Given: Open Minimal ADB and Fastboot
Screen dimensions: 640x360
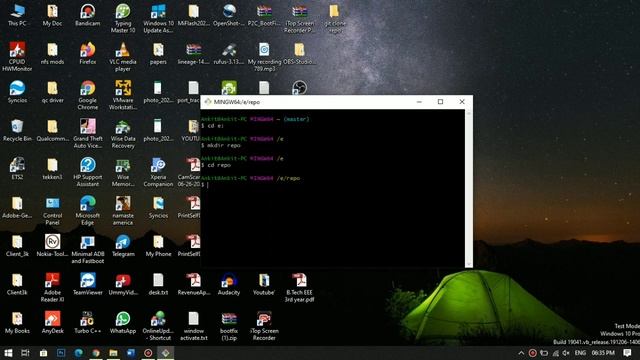Looking at the screenshot, I should pyautogui.click(x=87, y=249).
